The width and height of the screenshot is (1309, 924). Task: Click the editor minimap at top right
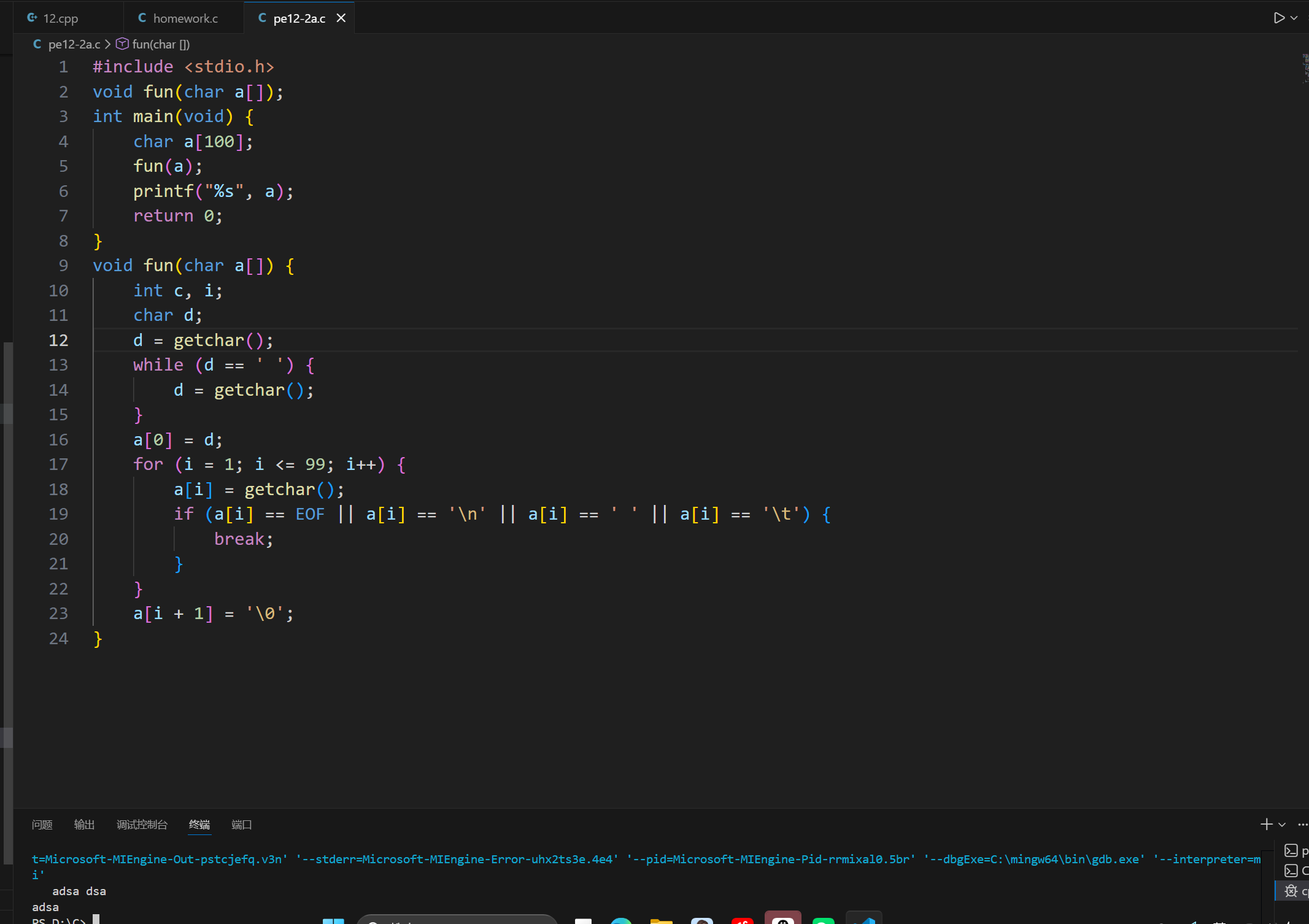(x=1304, y=67)
